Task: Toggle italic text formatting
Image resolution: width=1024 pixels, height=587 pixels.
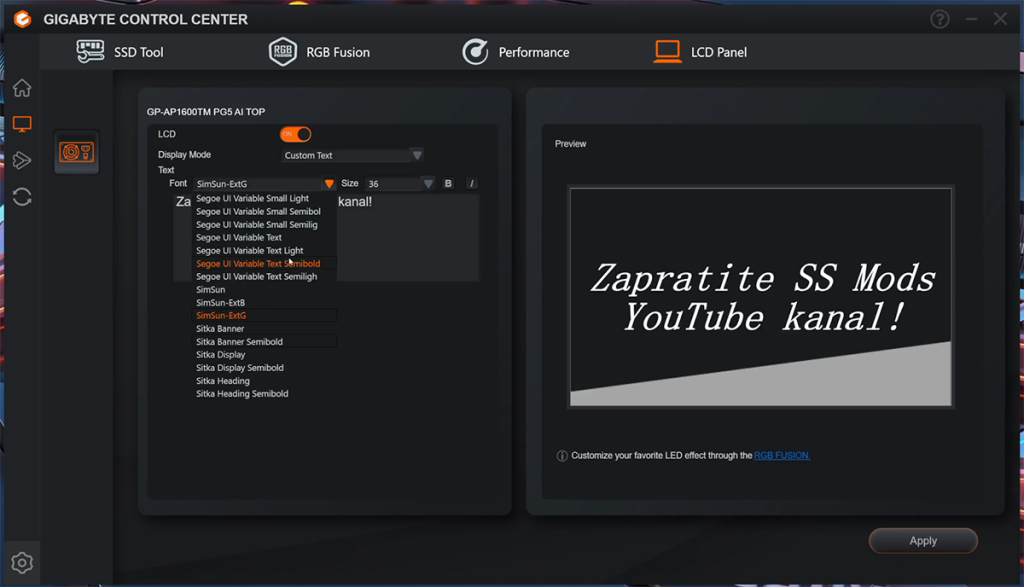Action: [x=472, y=183]
